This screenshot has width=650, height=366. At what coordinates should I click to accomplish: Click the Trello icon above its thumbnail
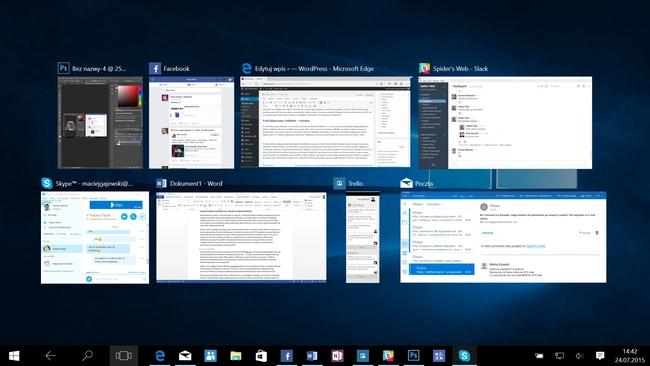[x=340, y=183]
